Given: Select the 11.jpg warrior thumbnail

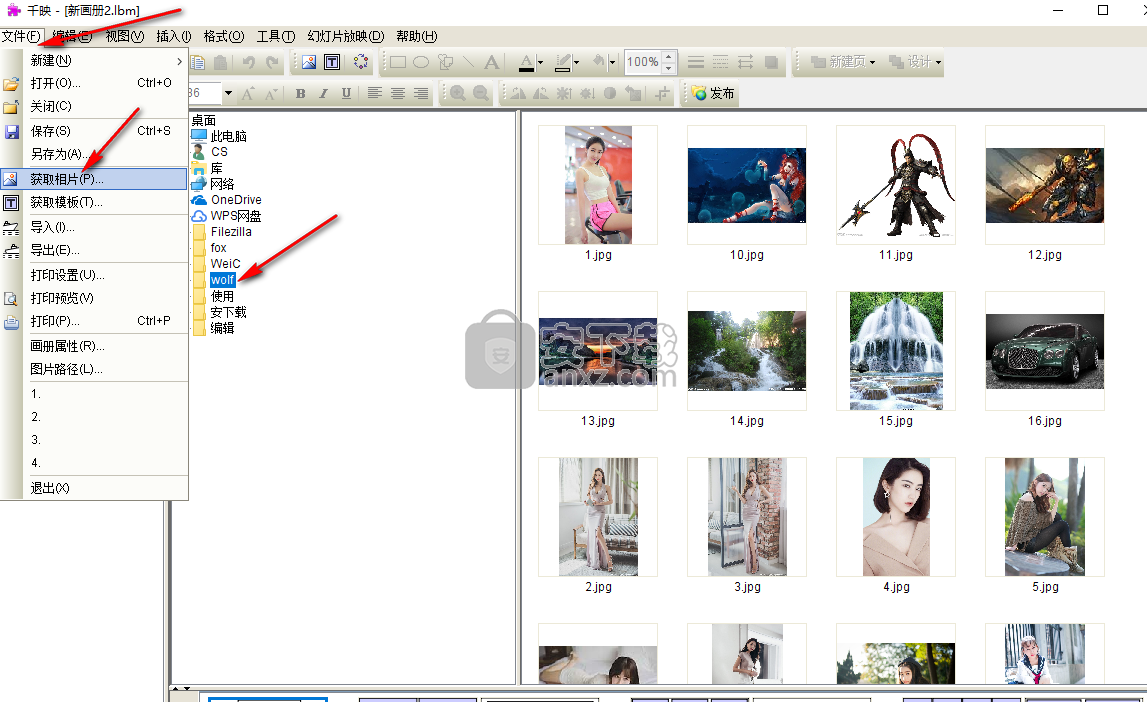Looking at the screenshot, I should coord(896,185).
